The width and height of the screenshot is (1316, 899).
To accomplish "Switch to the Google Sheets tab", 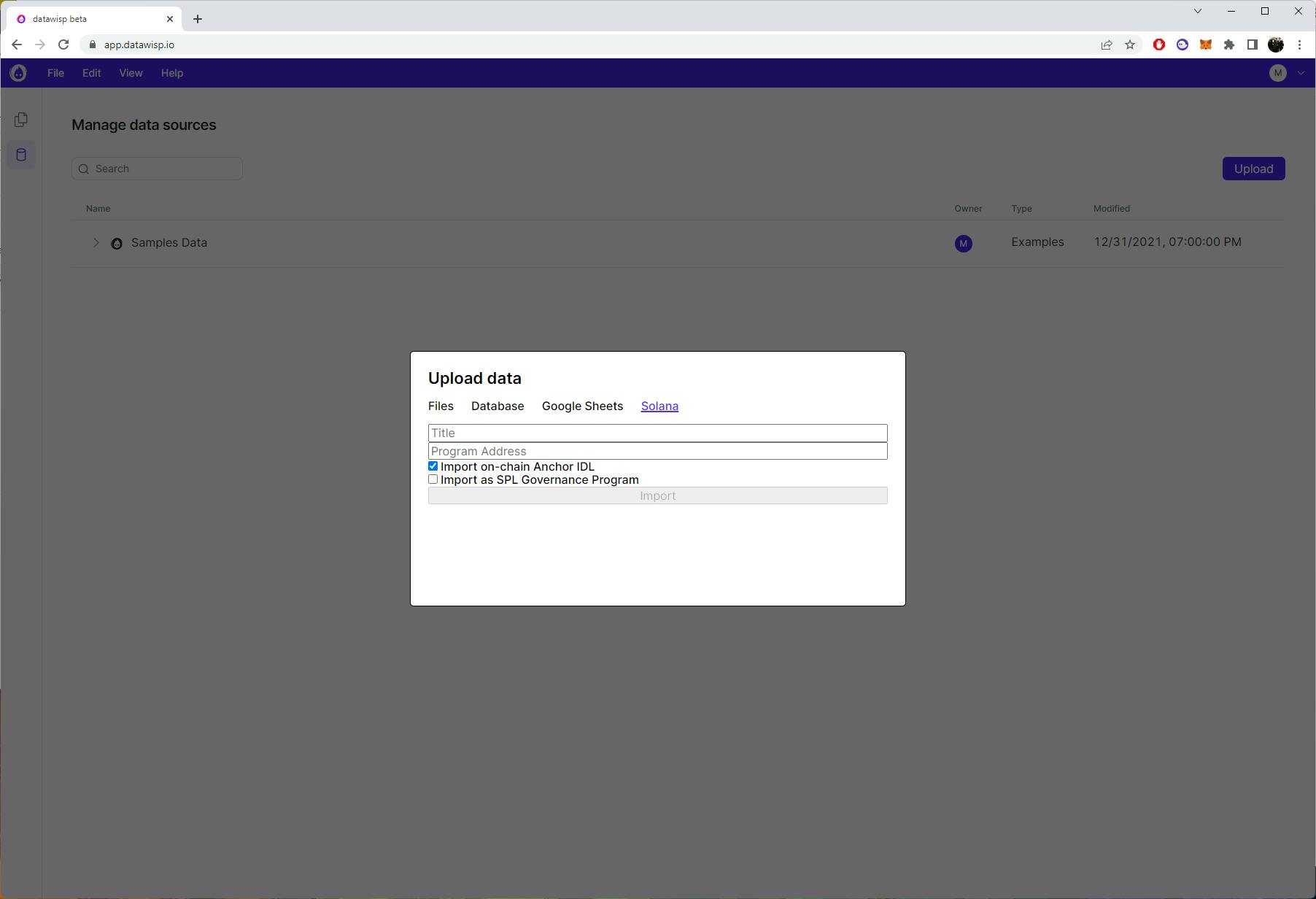I will coord(582,406).
